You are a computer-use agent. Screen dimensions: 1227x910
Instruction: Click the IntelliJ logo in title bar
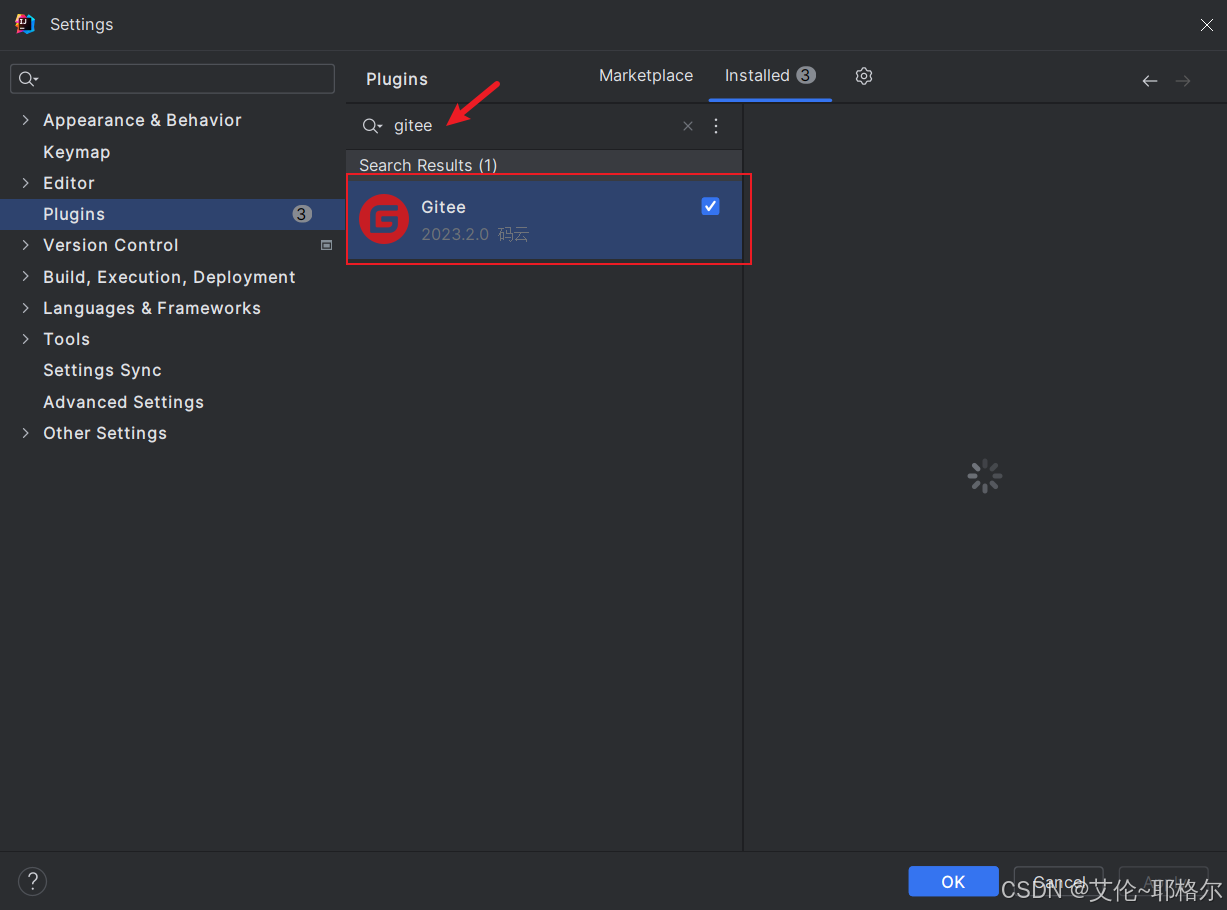point(25,24)
